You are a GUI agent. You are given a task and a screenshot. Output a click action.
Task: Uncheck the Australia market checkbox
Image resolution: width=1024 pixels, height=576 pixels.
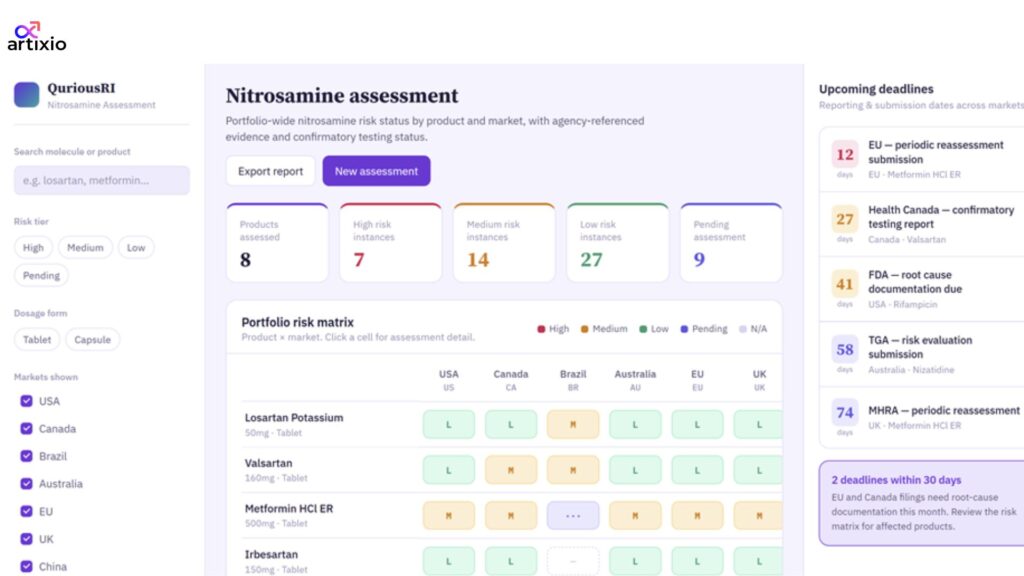point(26,483)
